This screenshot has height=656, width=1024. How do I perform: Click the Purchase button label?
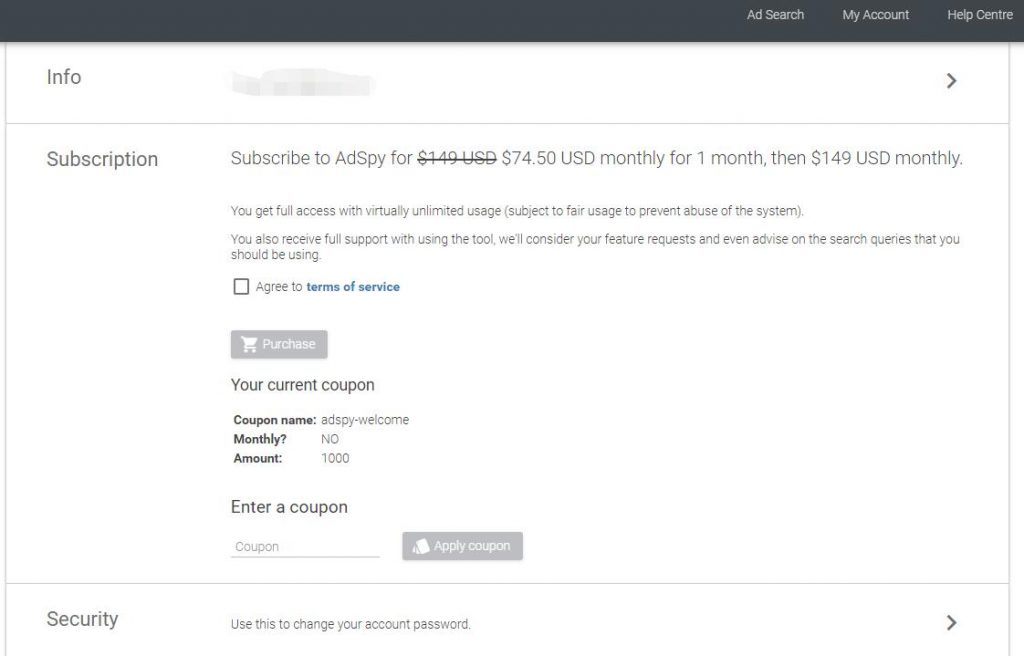tap(289, 344)
